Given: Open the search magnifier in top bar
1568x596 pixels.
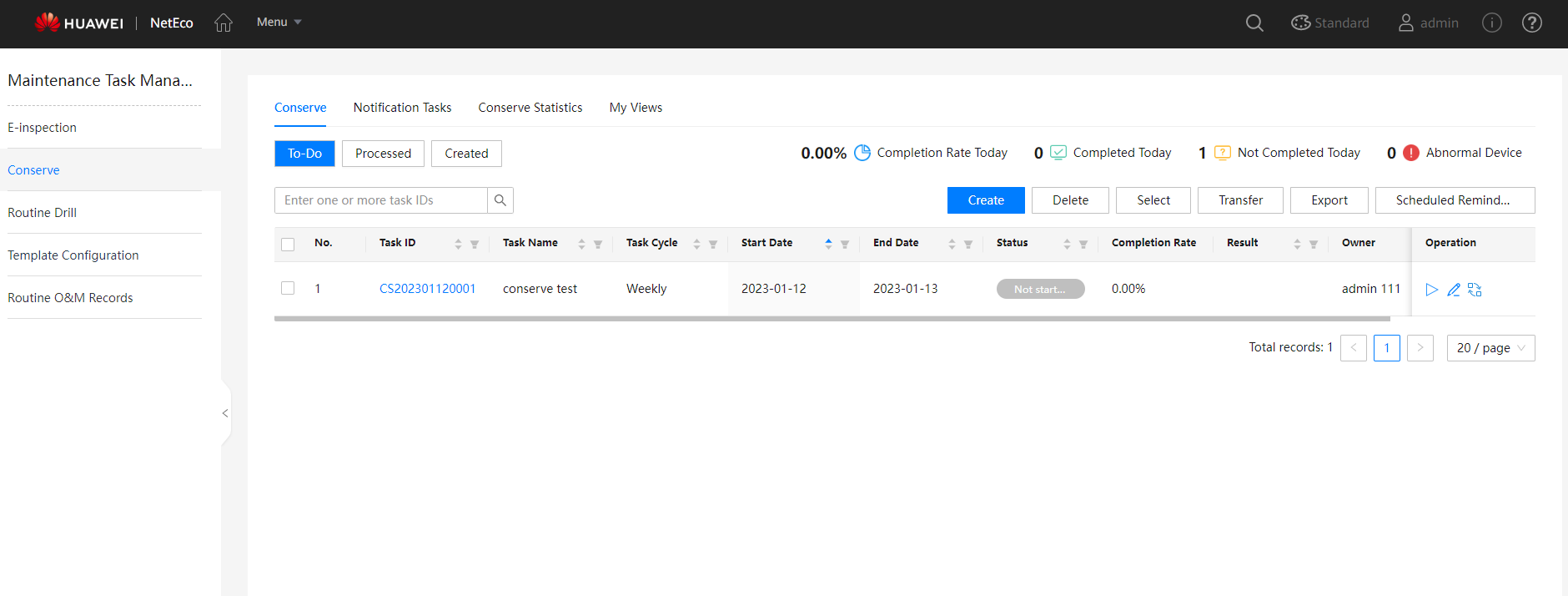Looking at the screenshot, I should tap(1254, 23).
